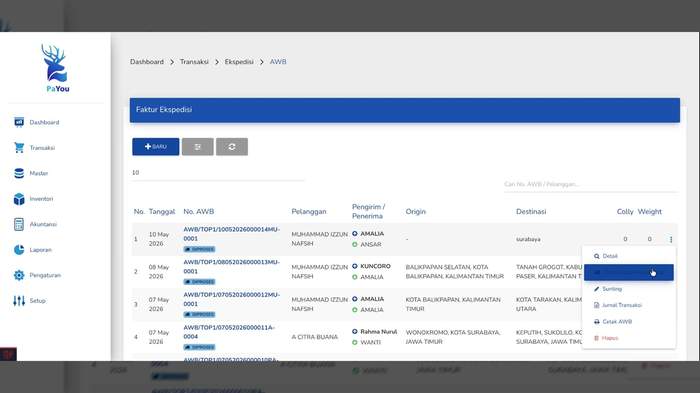Open the rows-per-page selector showing 10

(218, 173)
